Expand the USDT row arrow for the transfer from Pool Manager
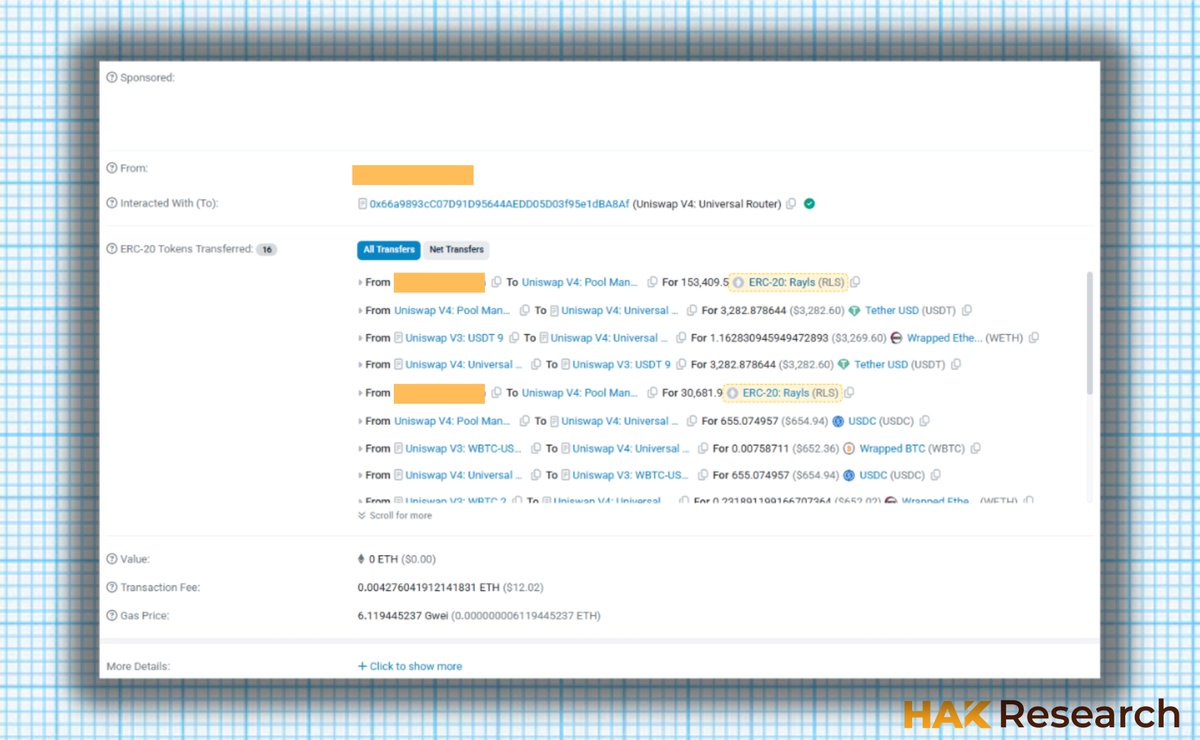This screenshot has width=1200, height=740. [x=360, y=311]
